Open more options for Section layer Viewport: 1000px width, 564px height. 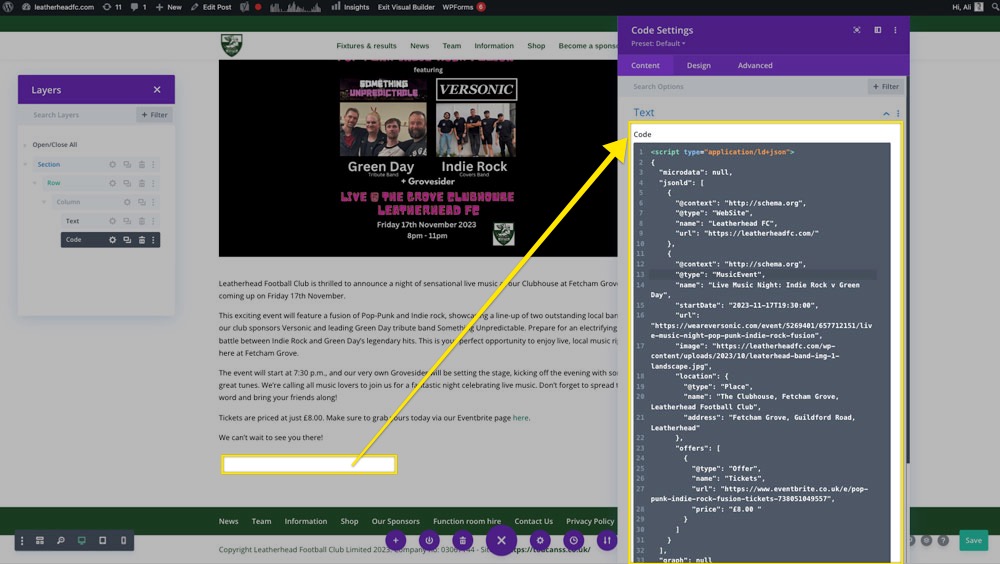[x=153, y=165]
